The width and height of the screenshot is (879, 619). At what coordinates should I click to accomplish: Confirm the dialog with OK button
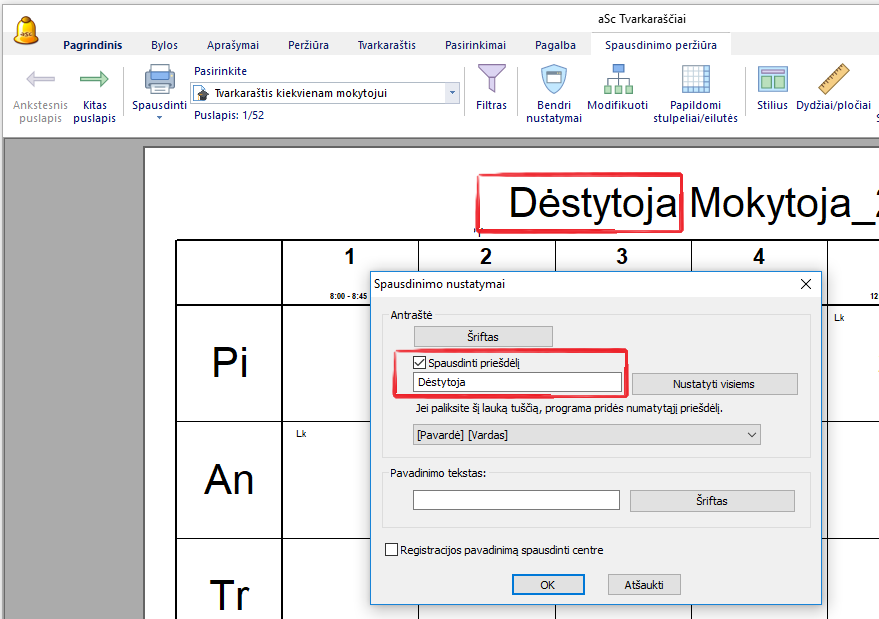coord(547,584)
